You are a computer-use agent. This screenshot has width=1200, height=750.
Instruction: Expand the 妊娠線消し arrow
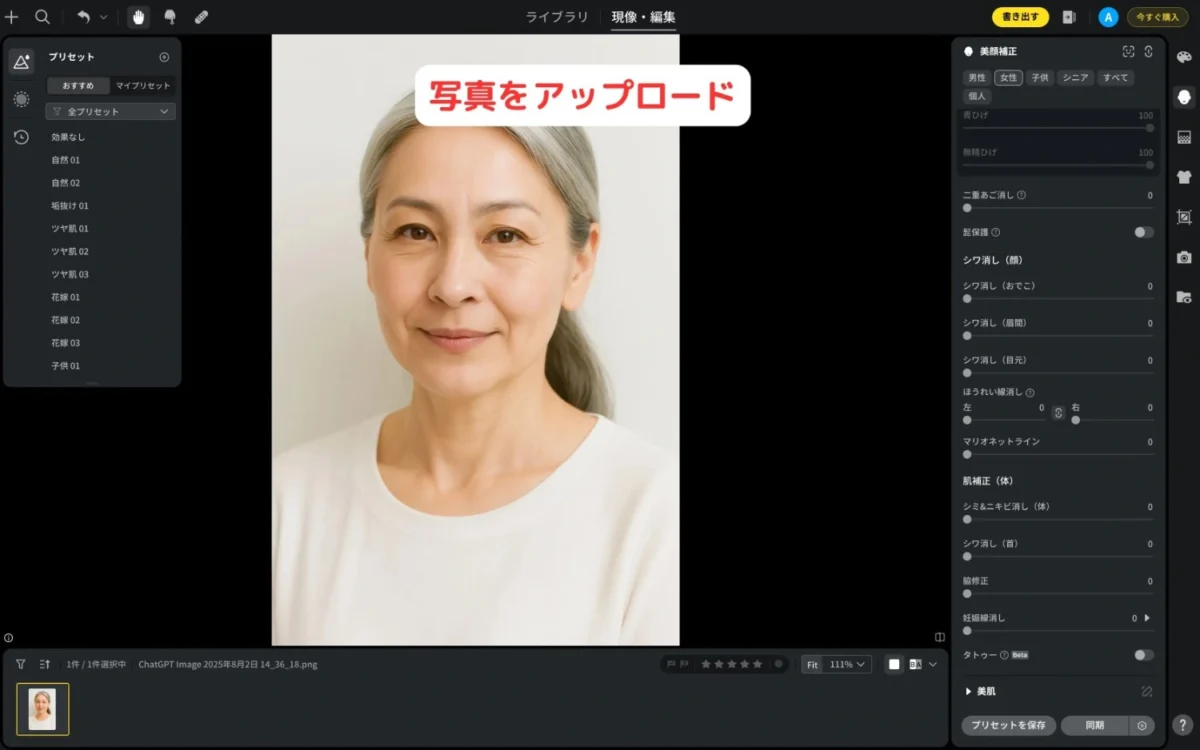(x=1147, y=618)
